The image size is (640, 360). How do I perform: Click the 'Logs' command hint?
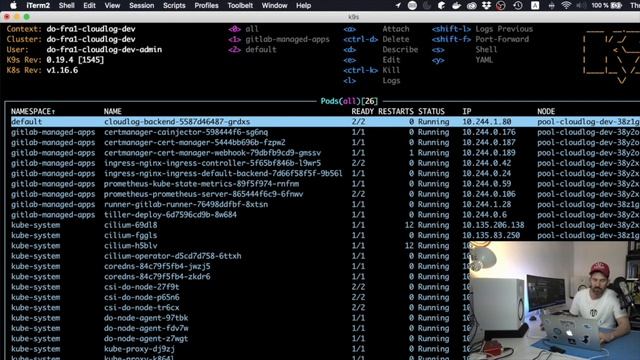pyautogui.click(x=391, y=80)
